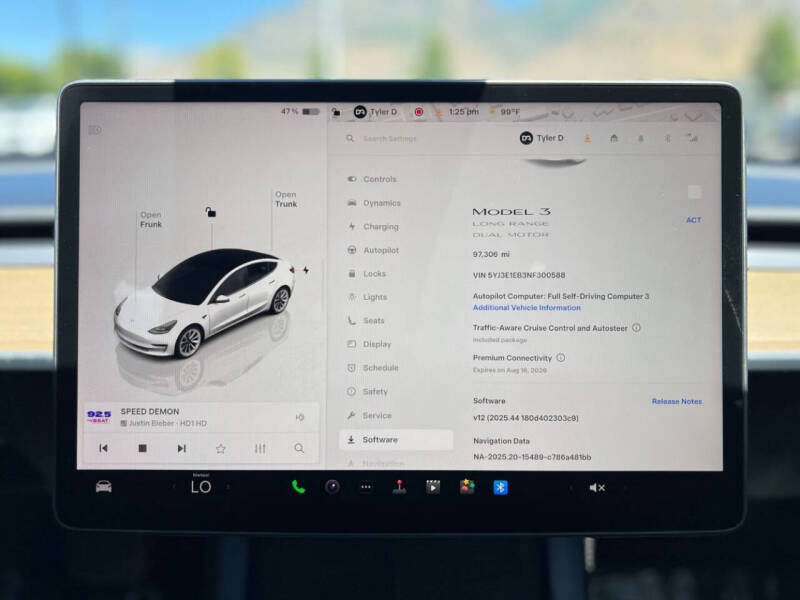Open all apps three-dots launcher

pyautogui.click(x=366, y=487)
